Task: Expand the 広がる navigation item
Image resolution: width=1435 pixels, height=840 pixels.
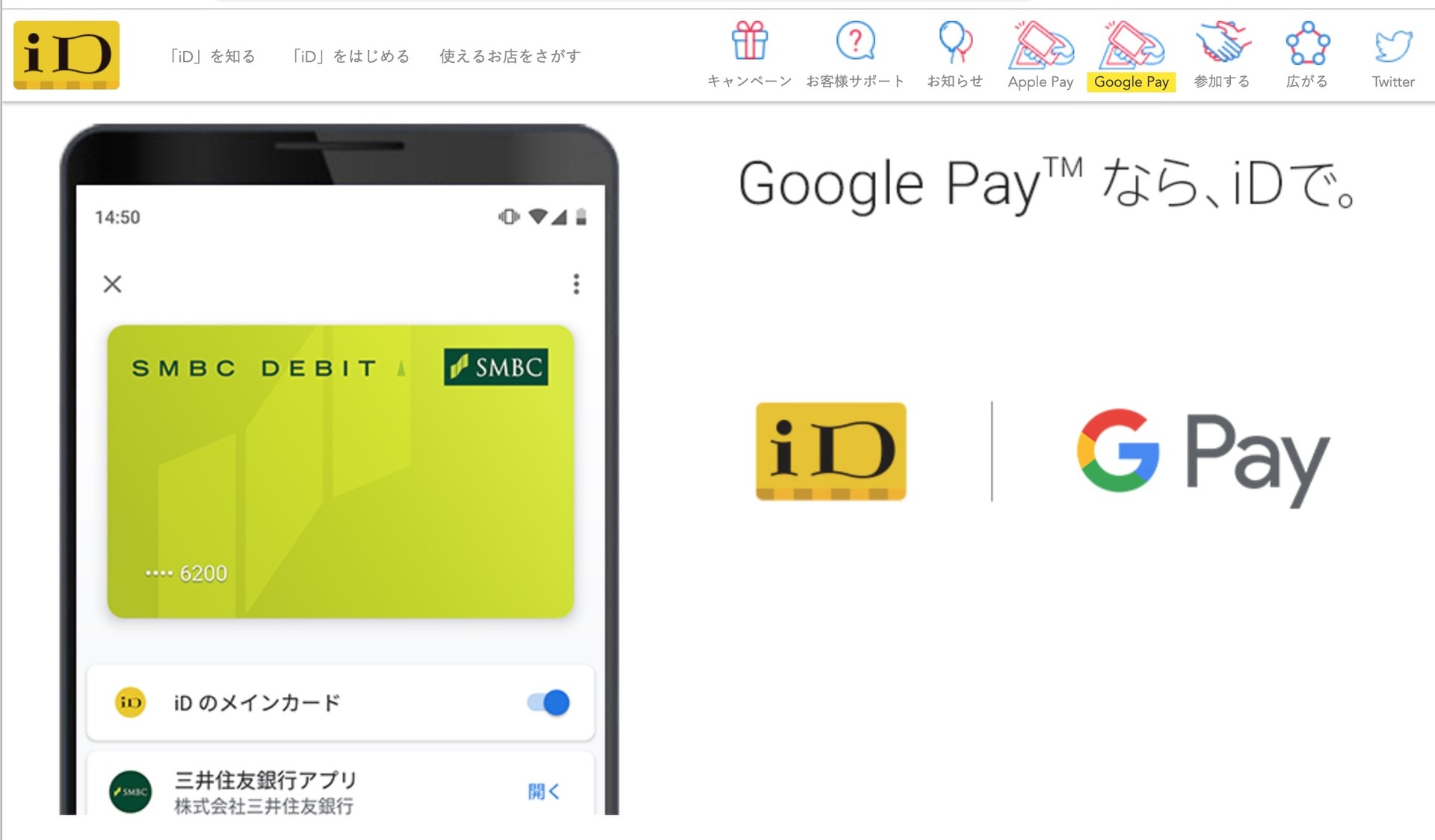Action: point(1306,56)
